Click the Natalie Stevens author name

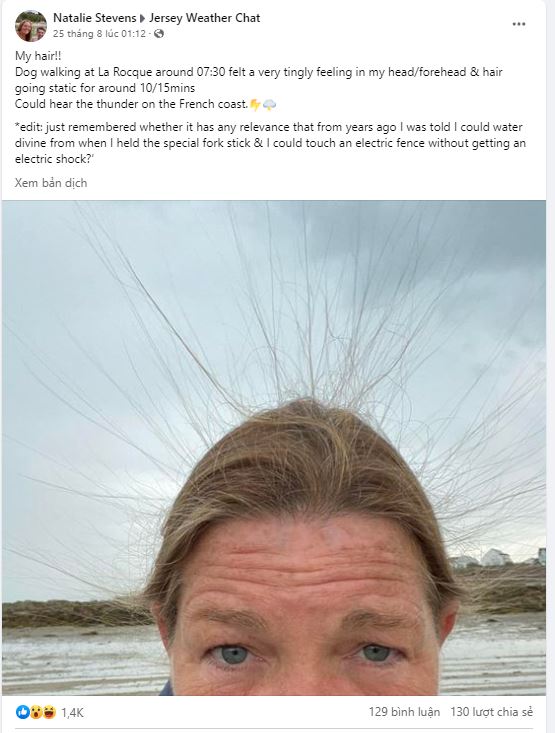coord(94,18)
